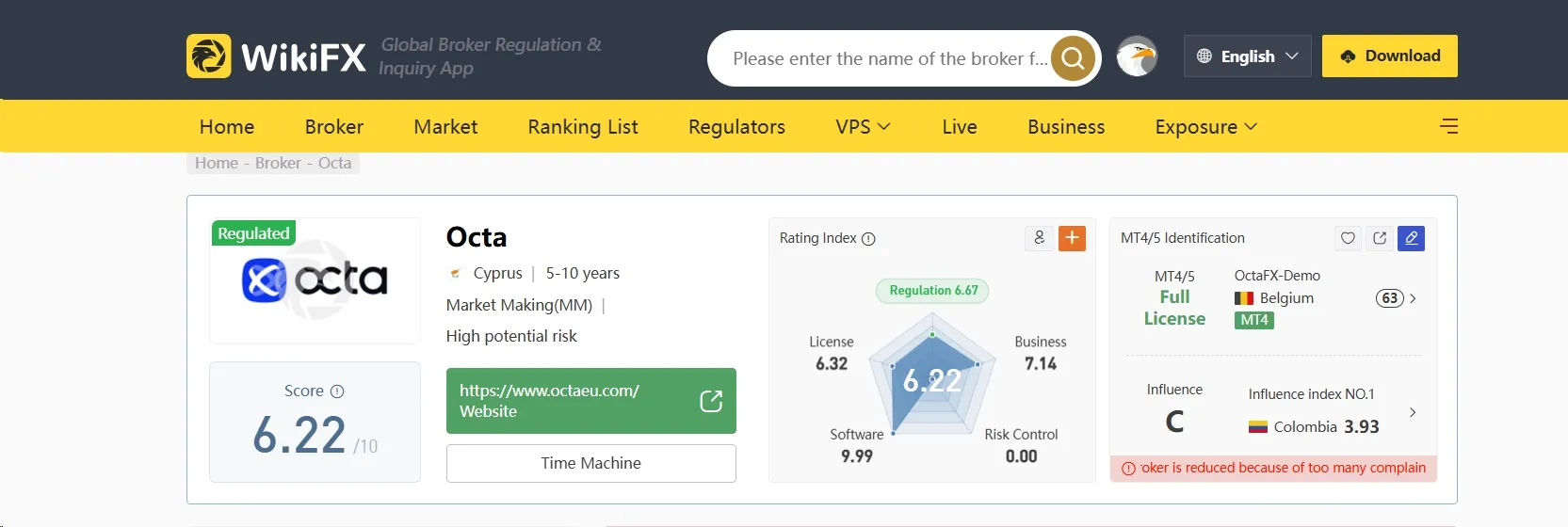
Task: Click the 63 count badge
Action: coord(1389,298)
